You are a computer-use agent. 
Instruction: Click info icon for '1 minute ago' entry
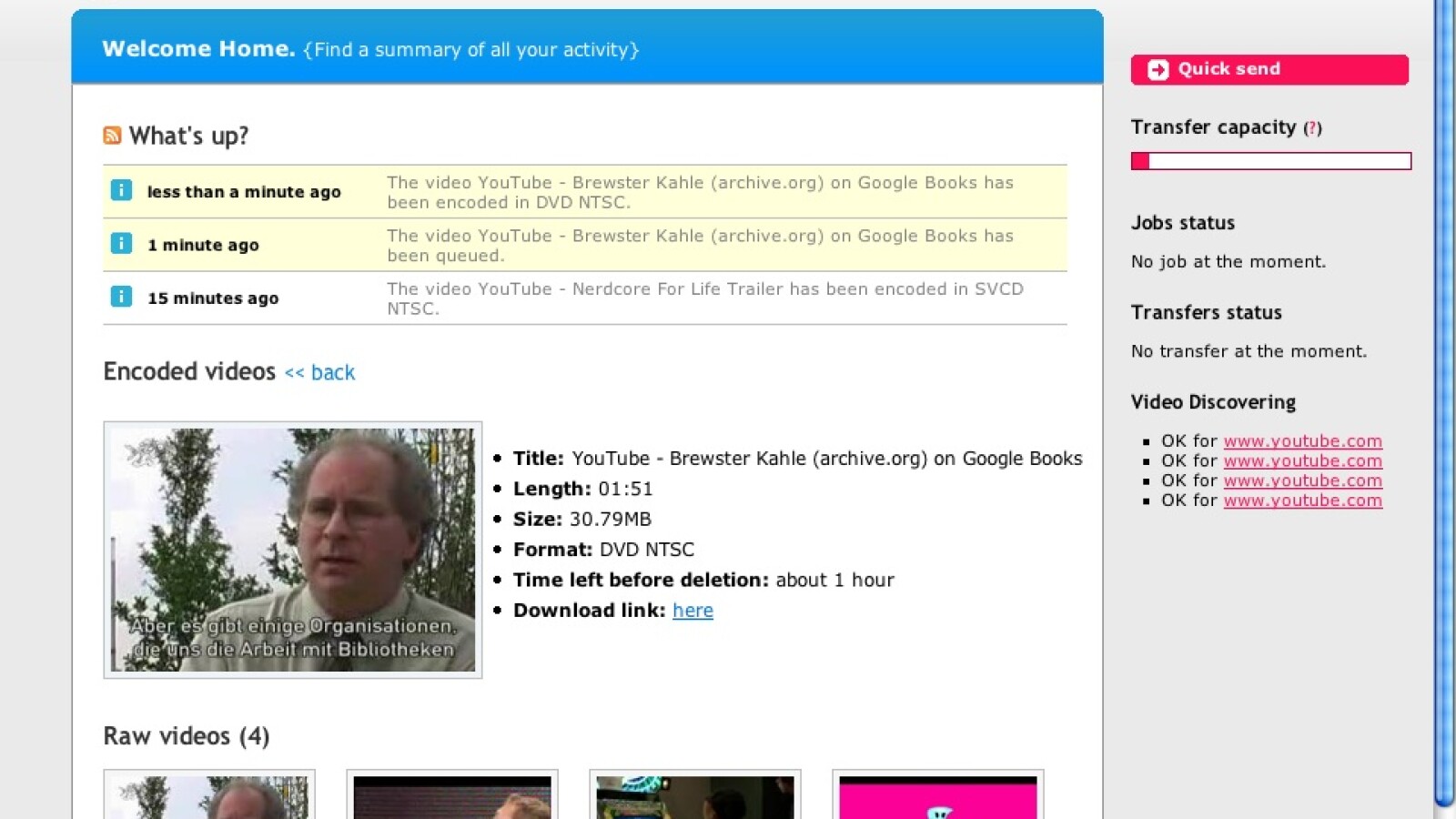121,244
